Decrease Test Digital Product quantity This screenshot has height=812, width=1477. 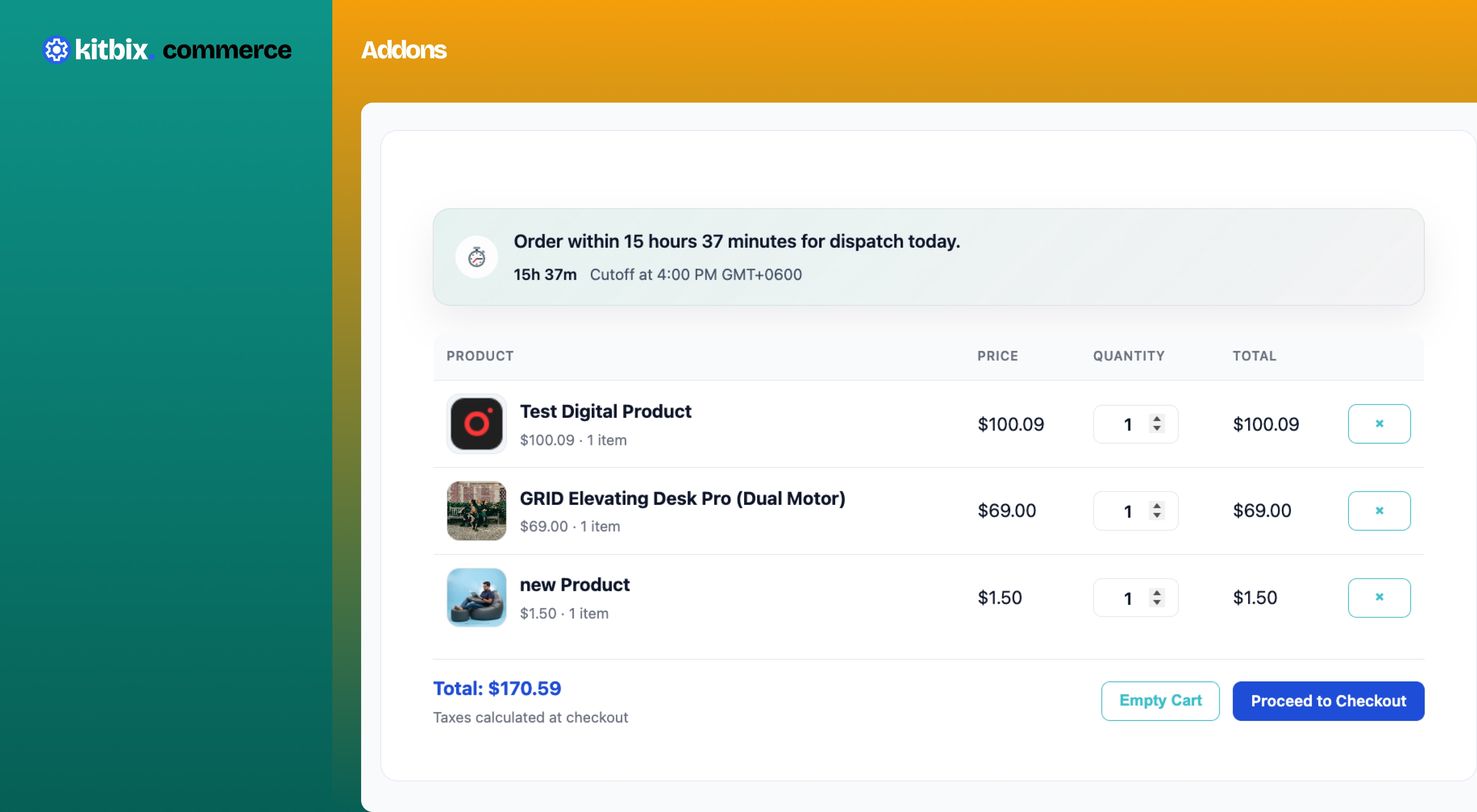(1157, 429)
